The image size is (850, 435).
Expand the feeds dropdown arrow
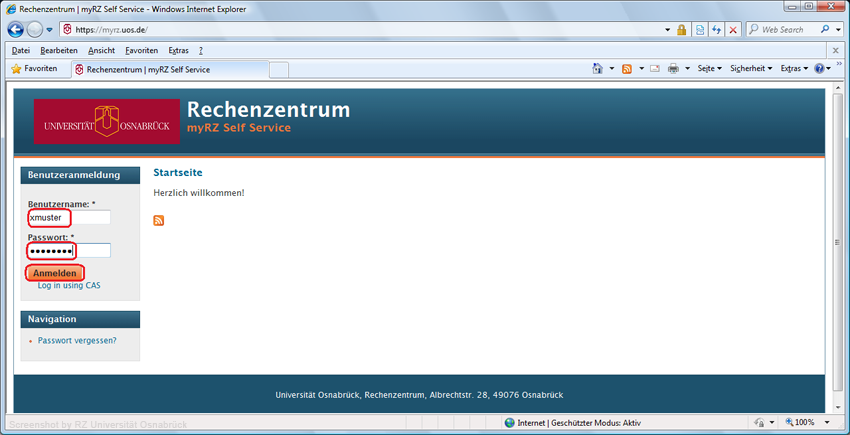point(641,69)
